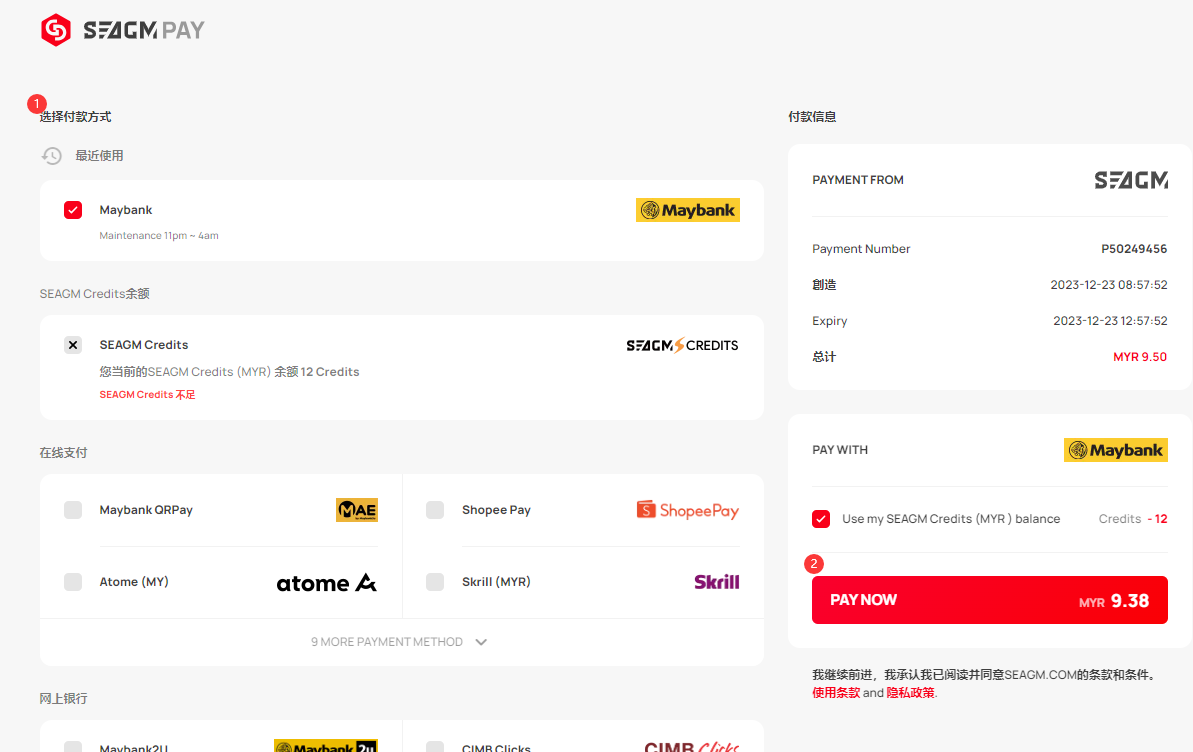Screen dimensions: 1193x752
Task: Click the Pay Now button
Action: pyautogui.click(x=990, y=600)
